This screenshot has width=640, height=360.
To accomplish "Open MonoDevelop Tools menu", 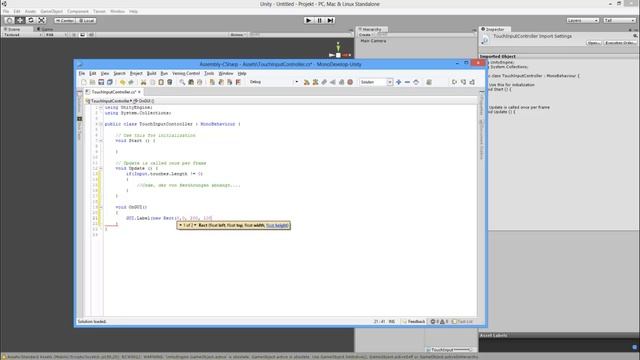I will click(x=209, y=73).
